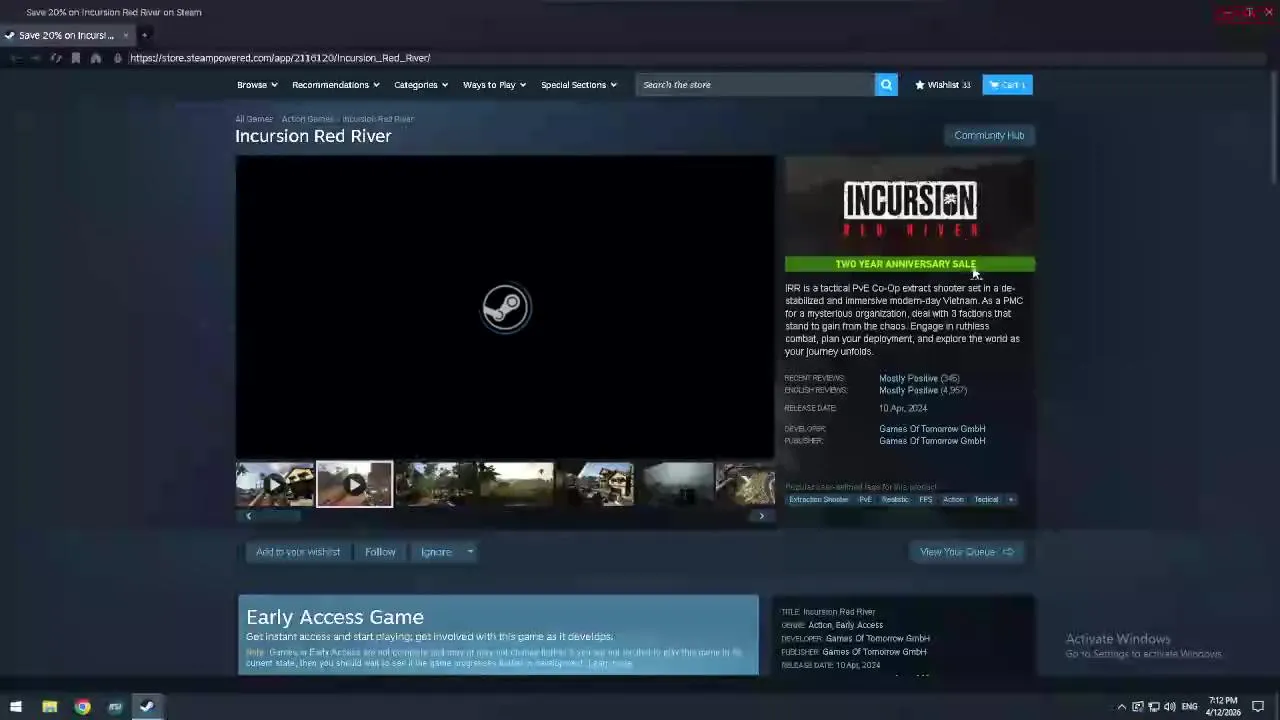Expand more tags with the plus button

pos(1011,499)
